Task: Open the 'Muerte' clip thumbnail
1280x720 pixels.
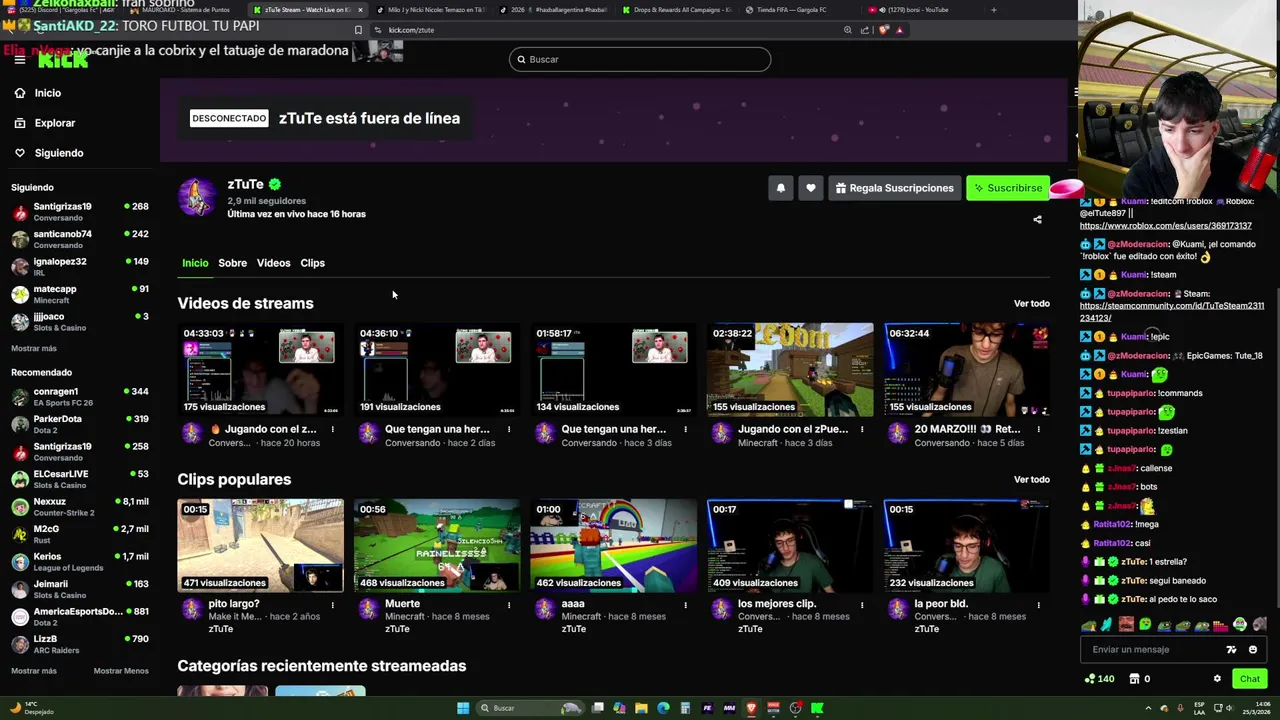Action: point(437,545)
